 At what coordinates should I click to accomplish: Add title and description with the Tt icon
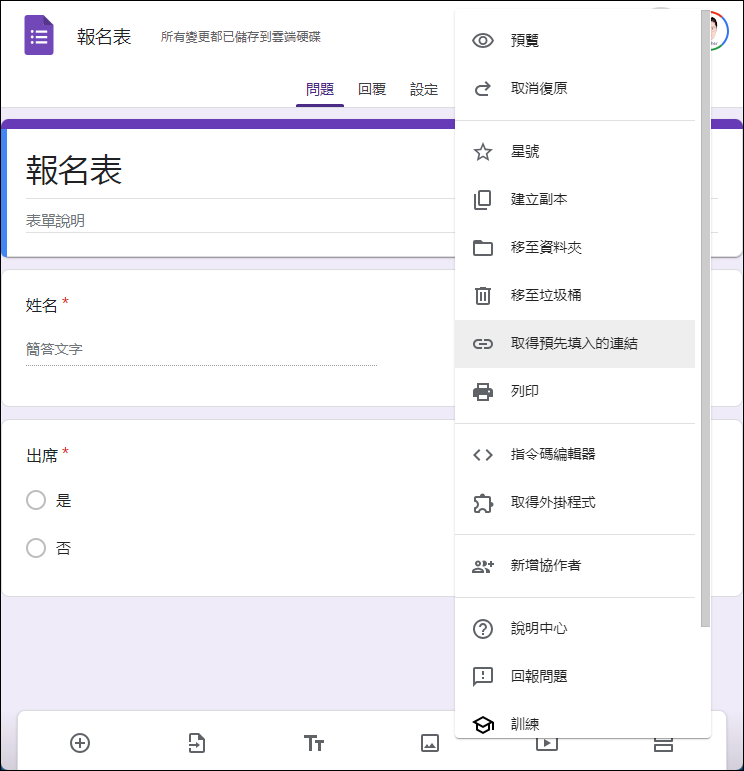(314, 743)
